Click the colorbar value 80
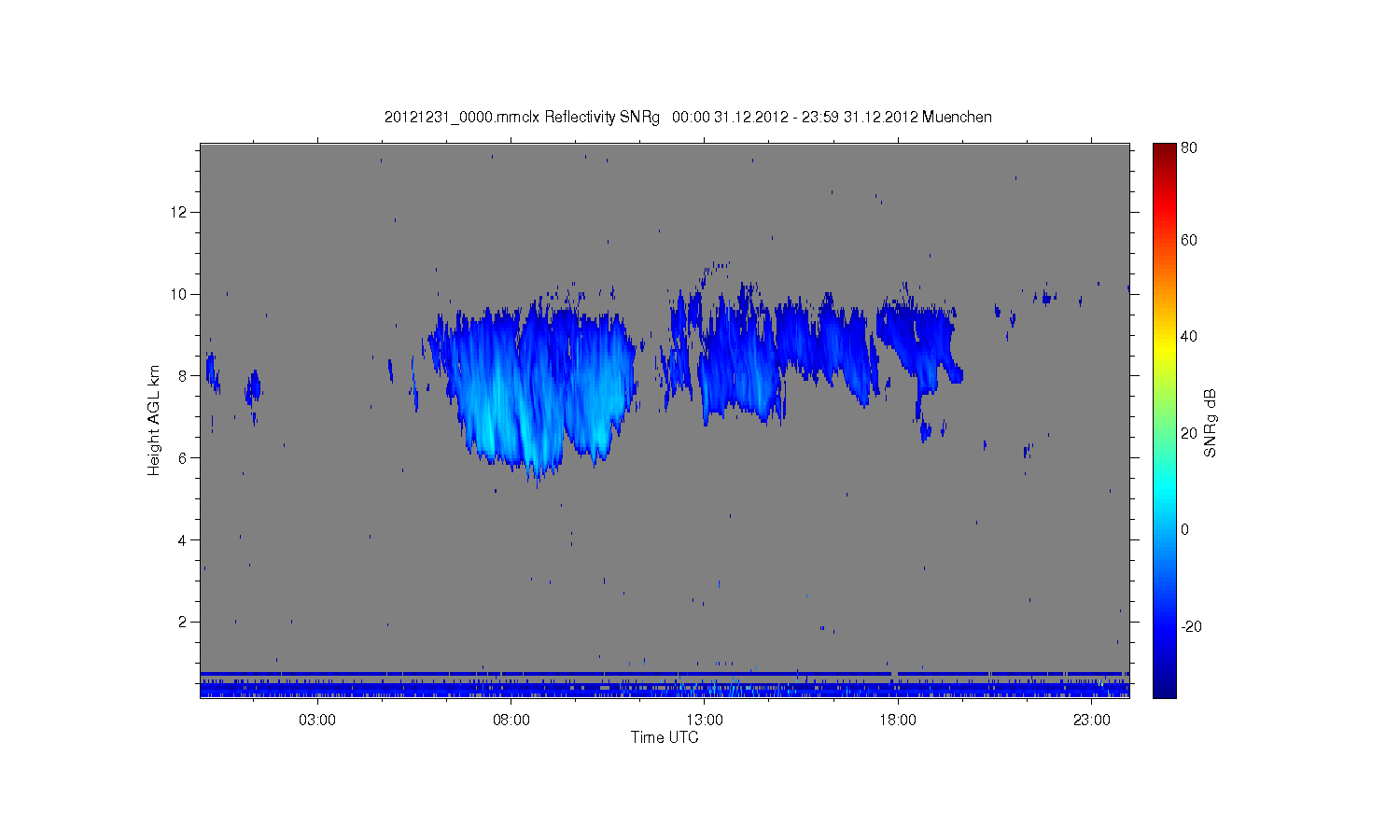The height and width of the screenshot is (840, 1400). (1189, 147)
